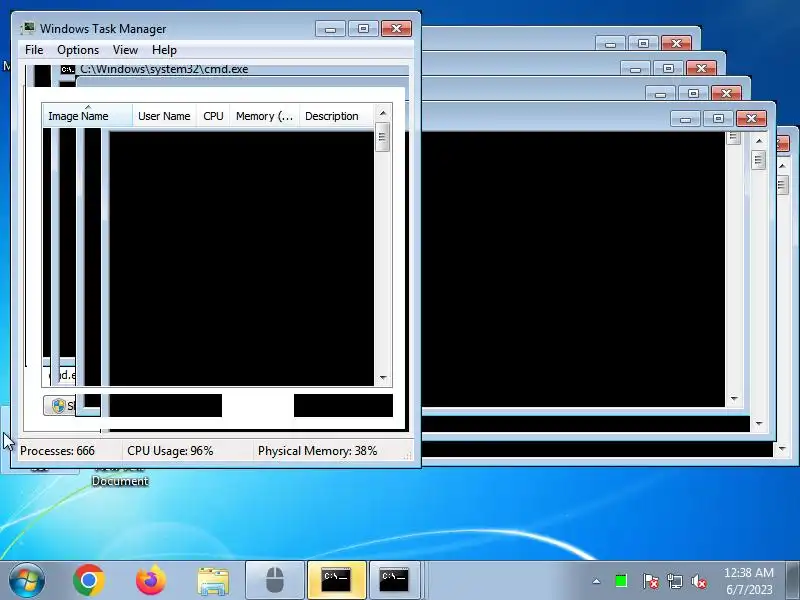Switch to the highlighted cmd taskbar button
Viewport: 800px width, 600px height.
click(x=336, y=580)
